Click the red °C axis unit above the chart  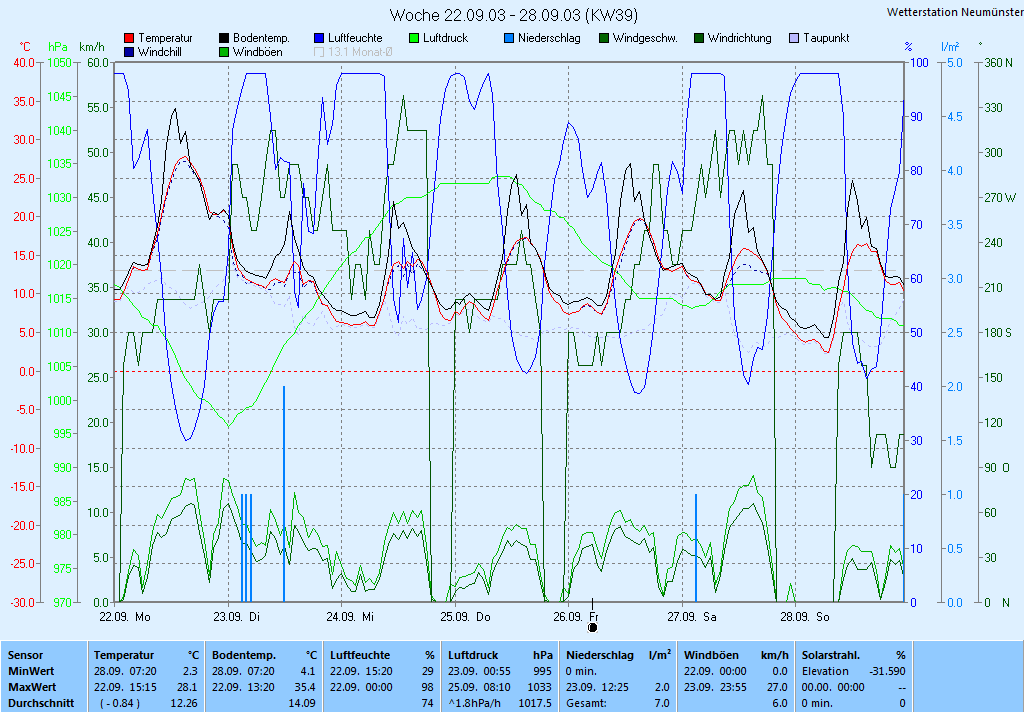25,47
